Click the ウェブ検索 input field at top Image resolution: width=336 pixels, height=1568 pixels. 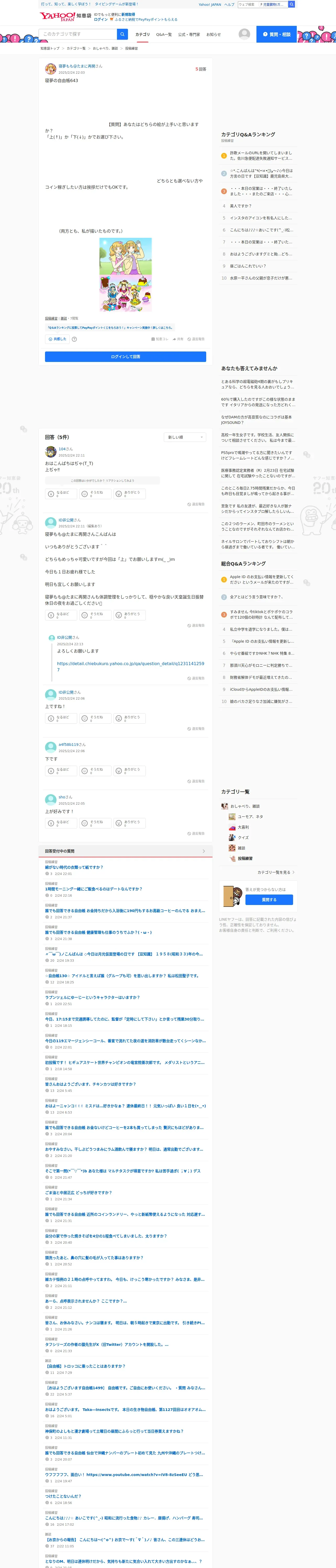248,4
